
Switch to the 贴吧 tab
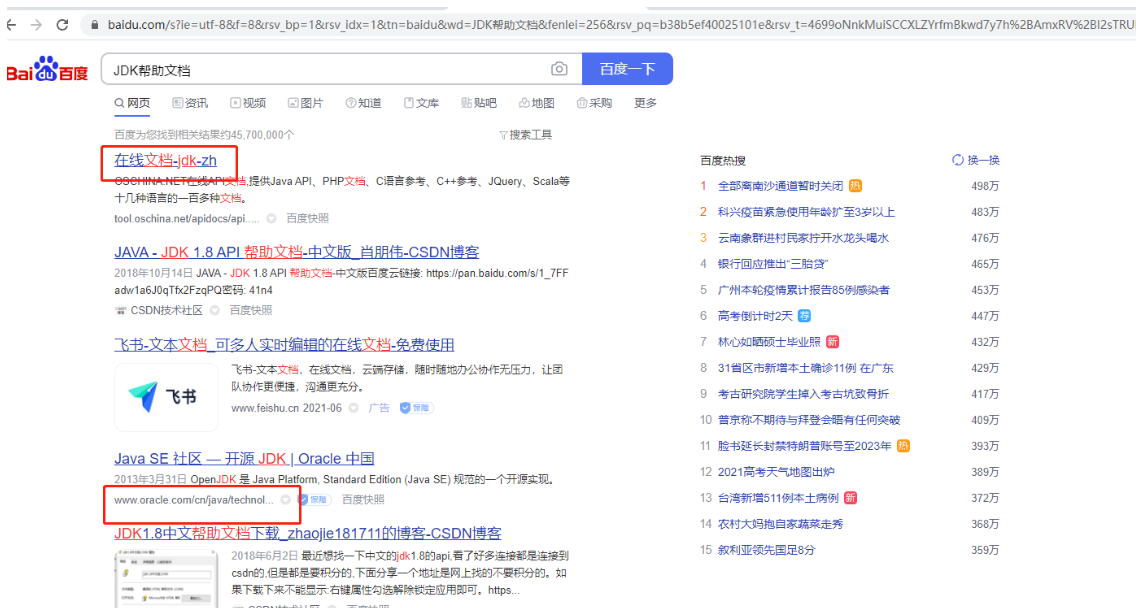click(x=479, y=104)
